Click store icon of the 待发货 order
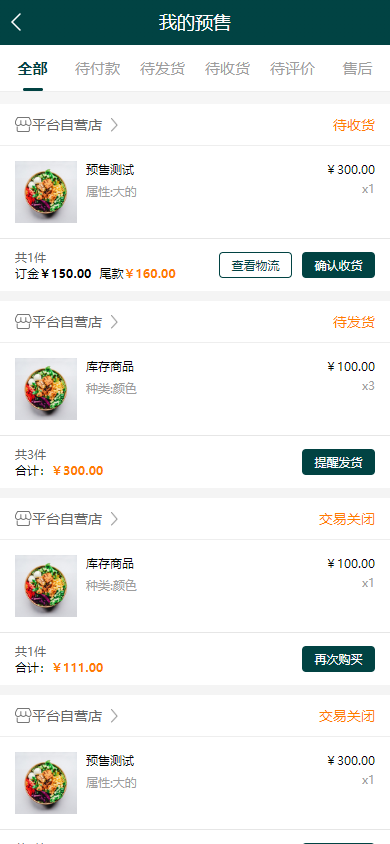This screenshot has width=390, height=844. (23, 322)
